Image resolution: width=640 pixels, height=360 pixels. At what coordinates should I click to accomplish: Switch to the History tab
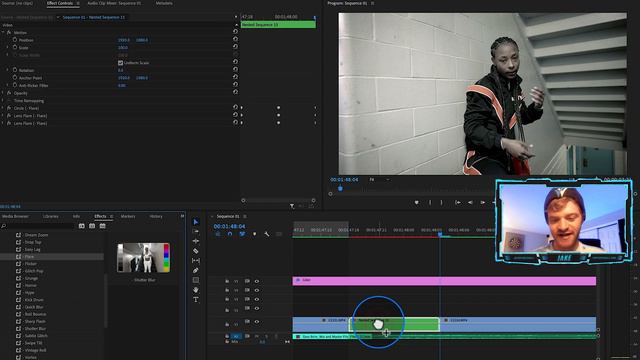pyautogui.click(x=156, y=216)
